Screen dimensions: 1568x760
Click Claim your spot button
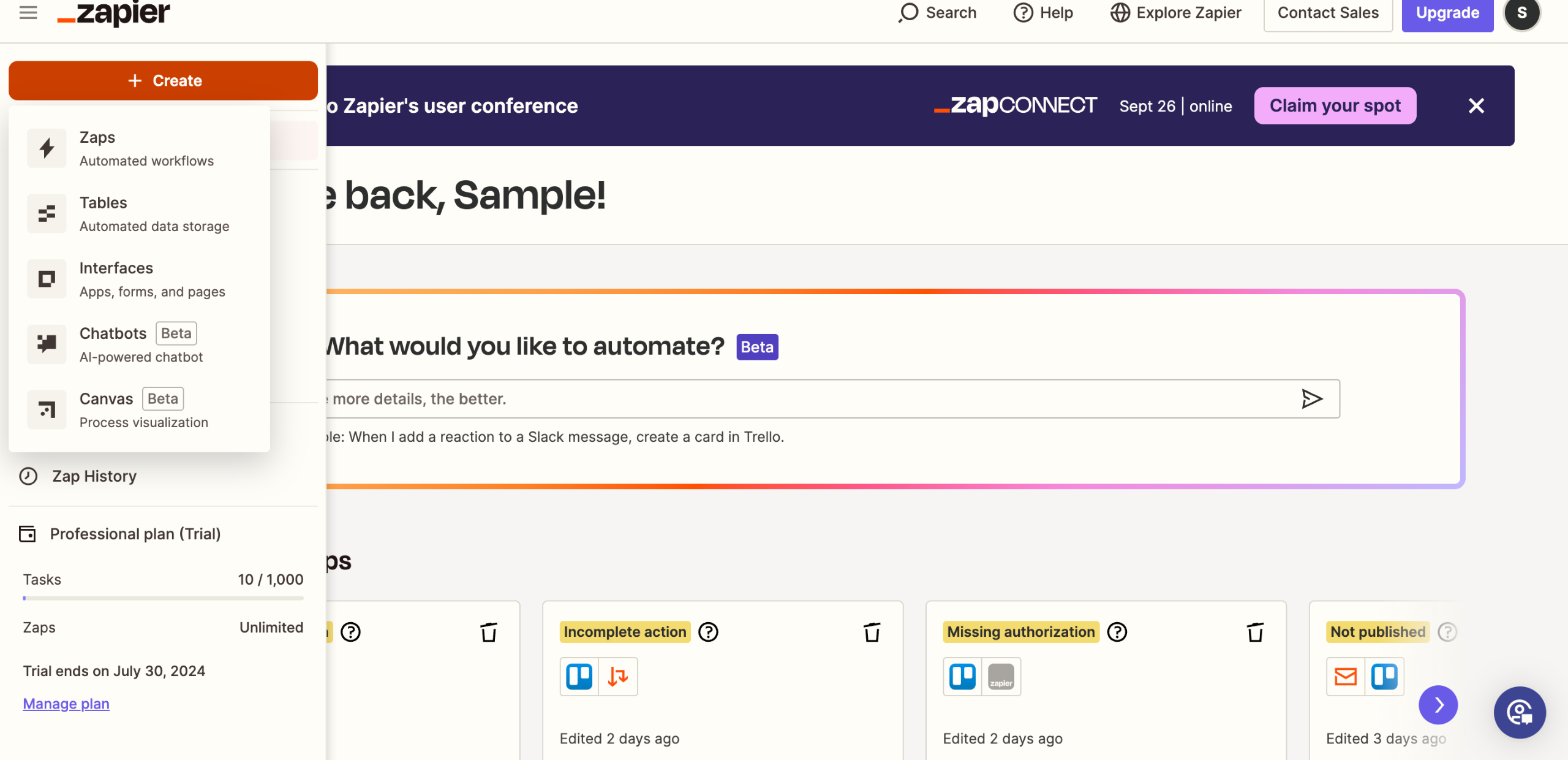1335,105
